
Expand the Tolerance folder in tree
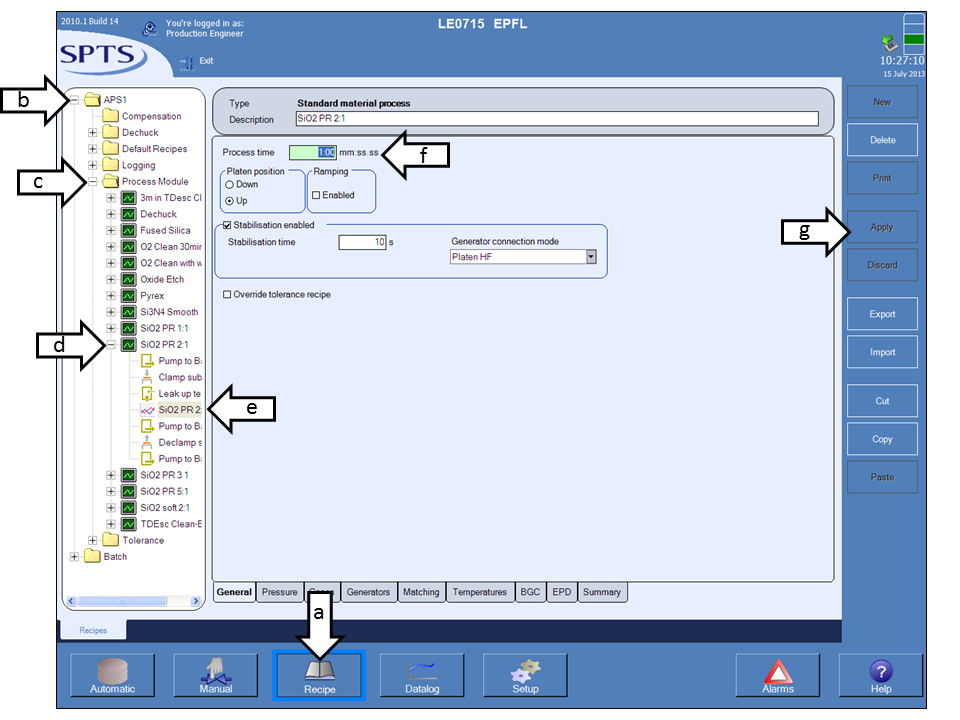(93, 540)
